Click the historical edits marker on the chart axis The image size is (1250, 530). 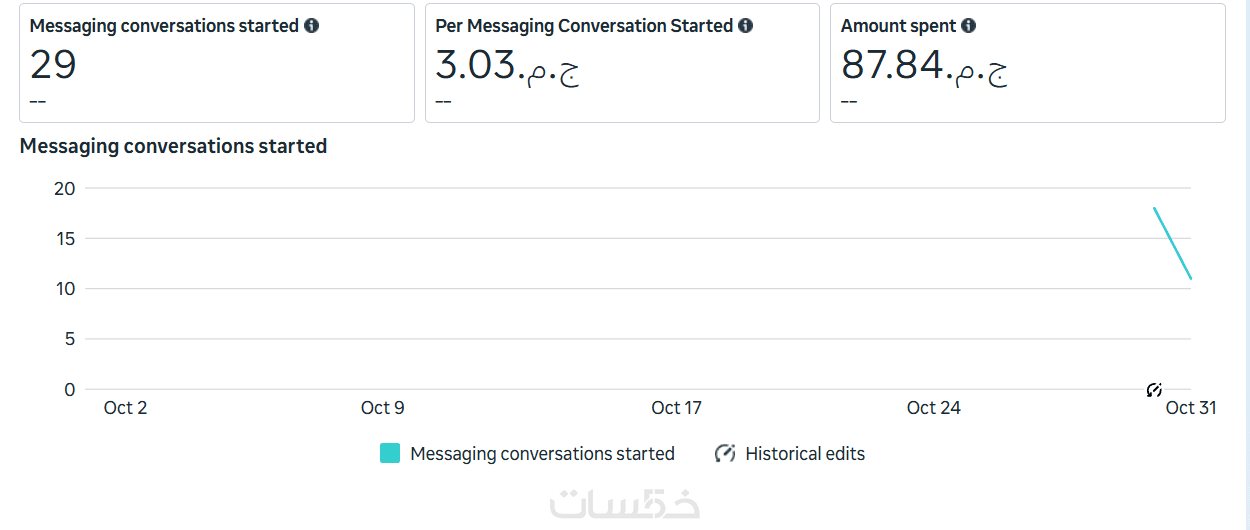tap(1154, 390)
